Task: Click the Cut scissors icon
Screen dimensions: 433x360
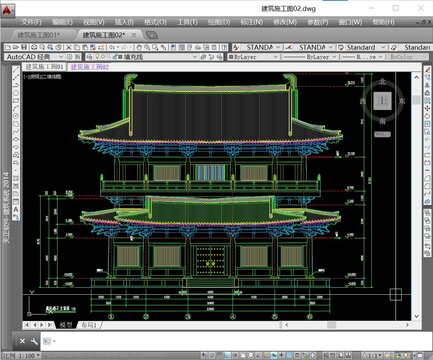Action: coord(69,47)
